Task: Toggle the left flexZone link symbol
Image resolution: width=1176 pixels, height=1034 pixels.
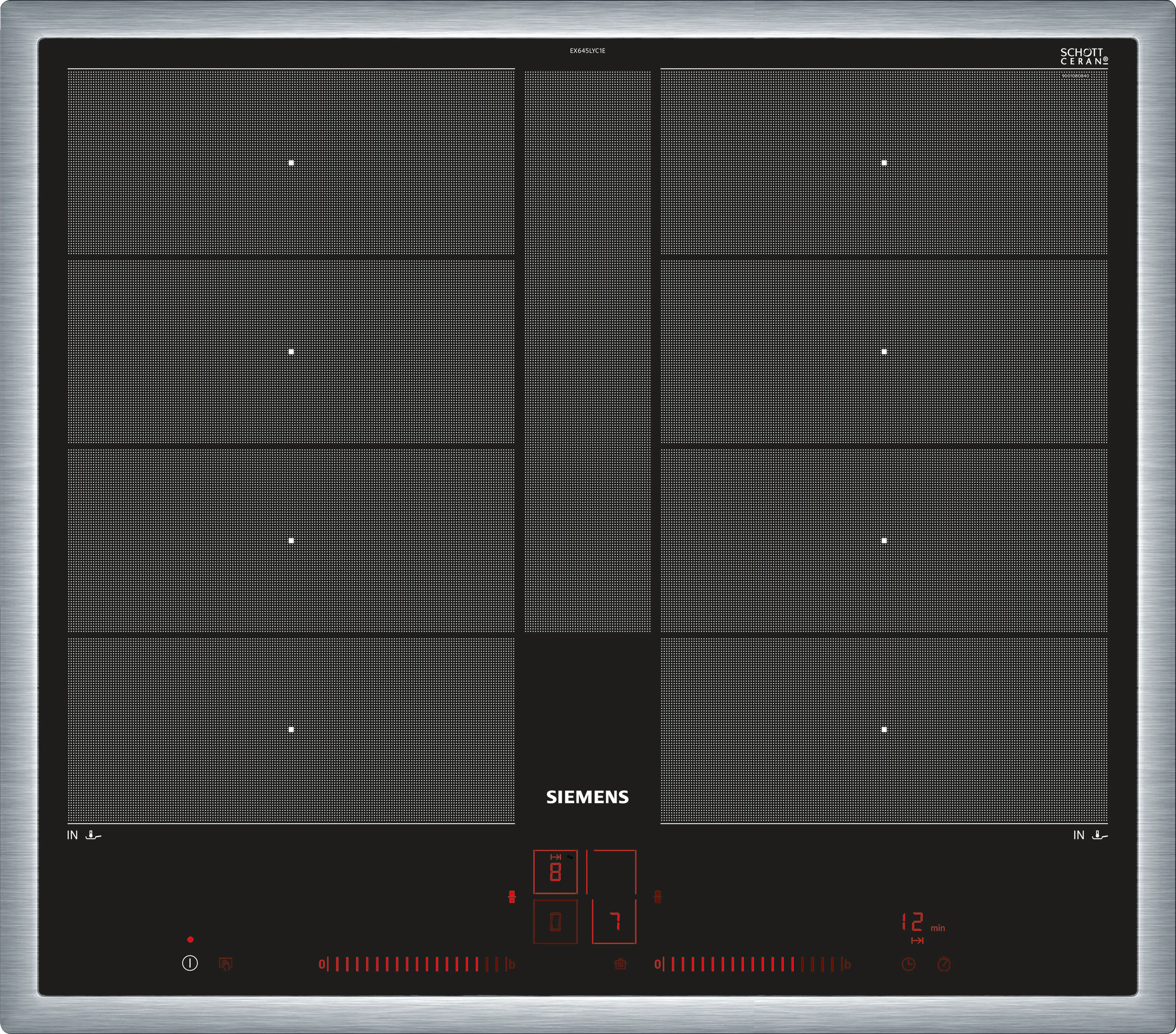Action: tap(512, 896)
